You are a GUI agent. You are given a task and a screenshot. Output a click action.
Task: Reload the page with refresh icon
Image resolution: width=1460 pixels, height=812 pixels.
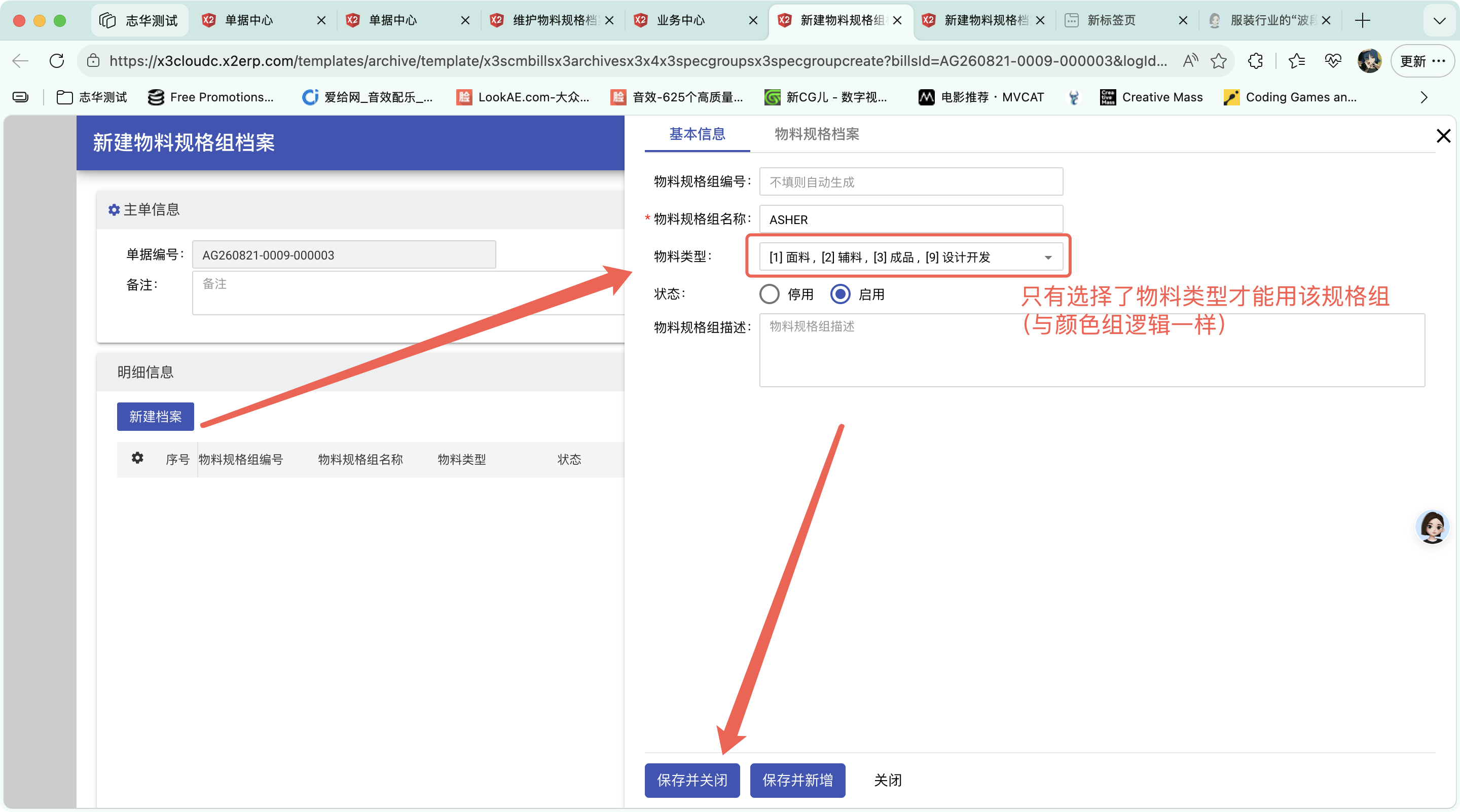tap(57, 61)
